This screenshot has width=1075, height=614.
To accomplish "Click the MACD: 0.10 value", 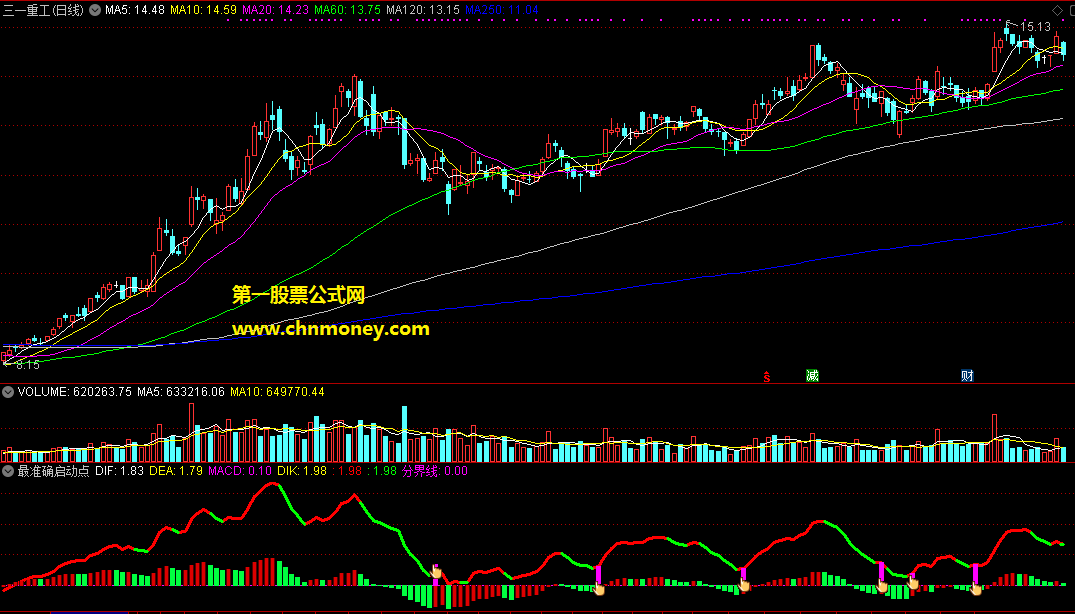I will point(240,471).
